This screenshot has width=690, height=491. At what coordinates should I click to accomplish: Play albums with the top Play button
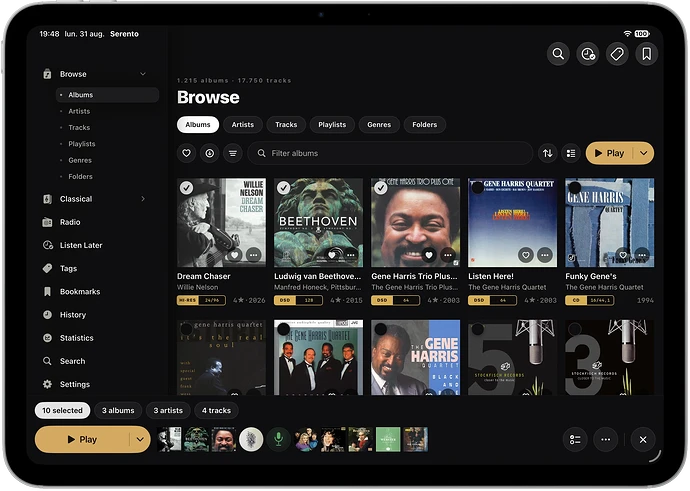tap(609, 153)
